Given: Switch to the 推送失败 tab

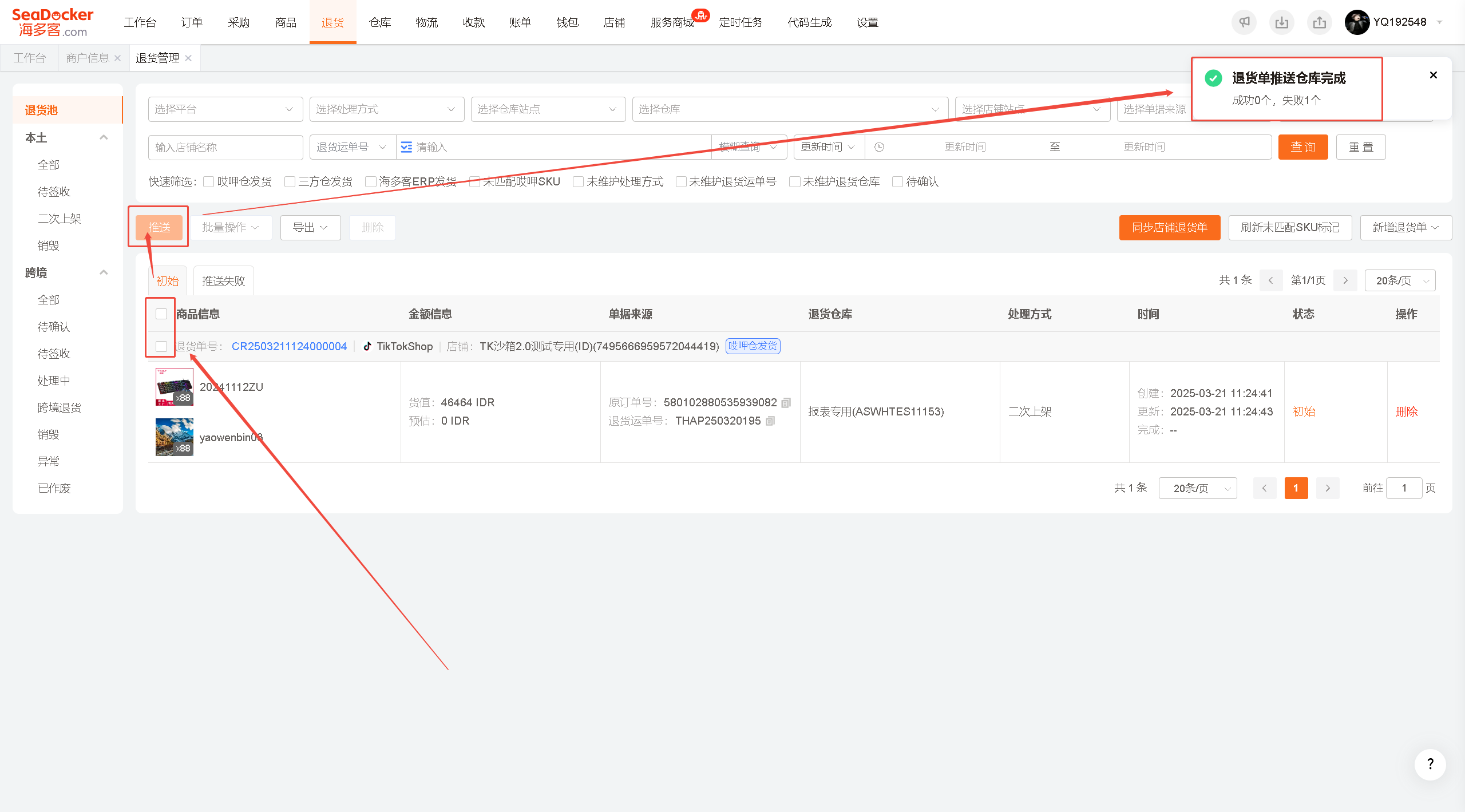Looking at the screenshot, I should pyautogui.click(x=224, y=280).
